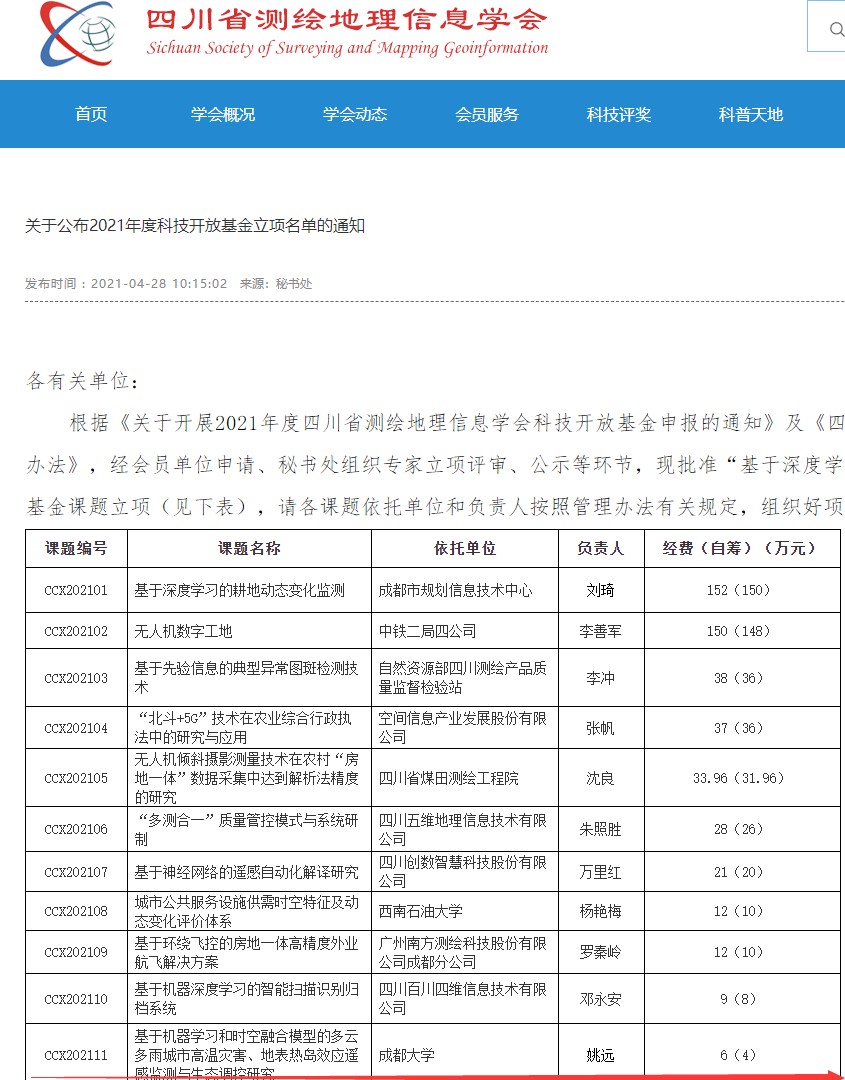
Task: Click the article title about 2021年度科技开放基金
Action: click(x=195, y=226)
